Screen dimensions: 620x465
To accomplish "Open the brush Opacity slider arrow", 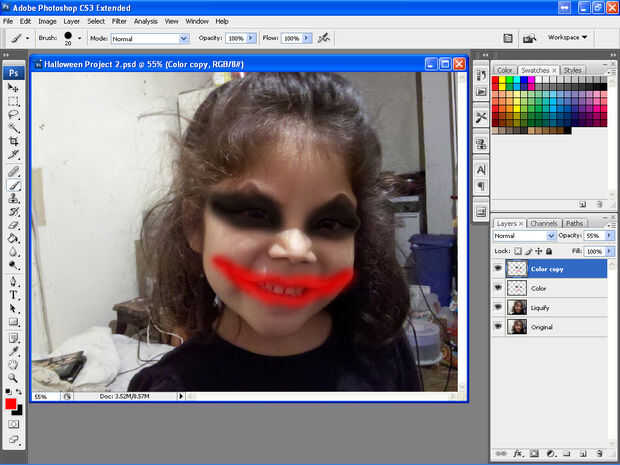I will (251, 38).
